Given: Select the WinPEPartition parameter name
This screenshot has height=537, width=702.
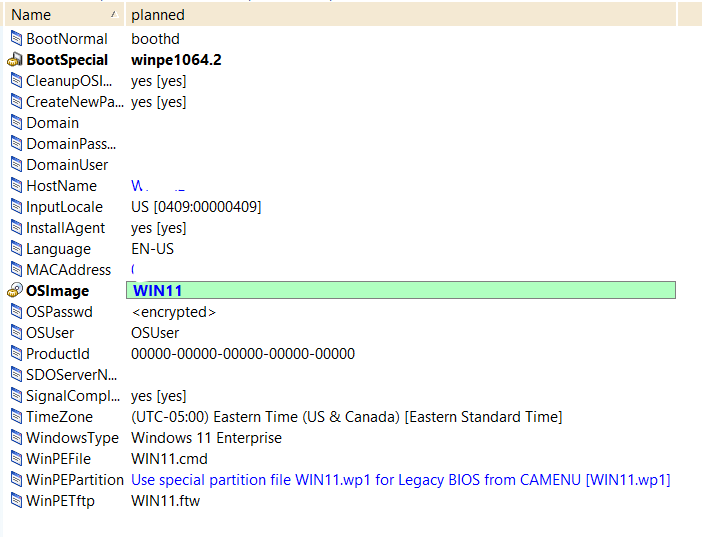Looking at the screenshot, I should pos(75,480).
